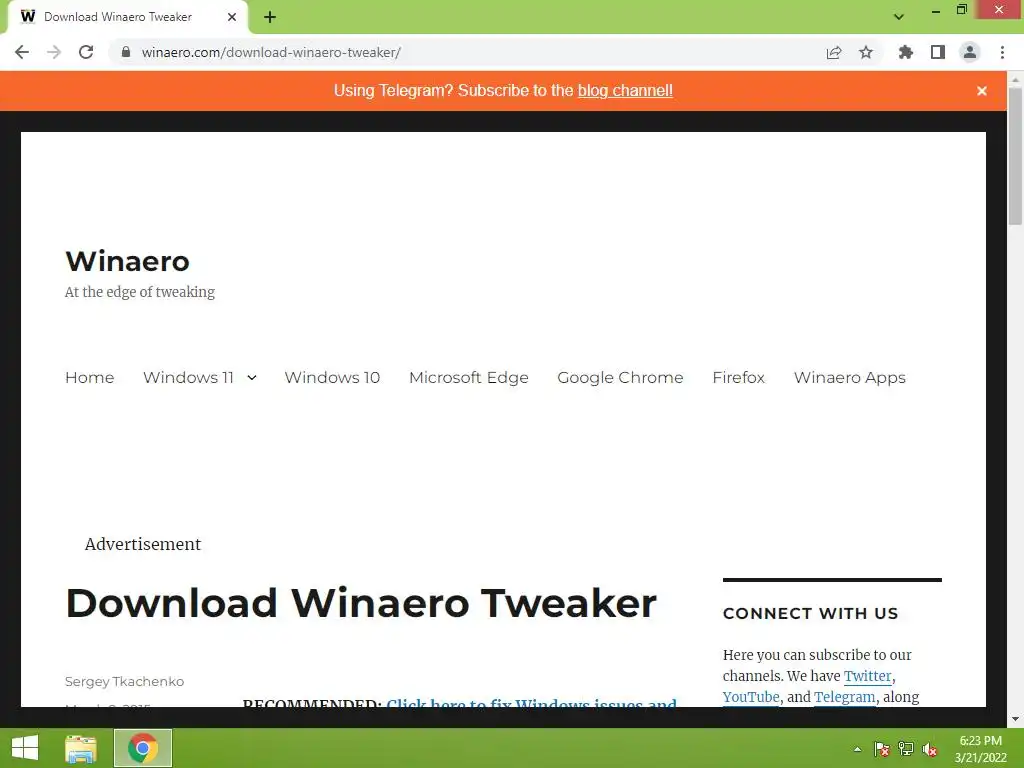Open the Telegram link in the sidebar

pos(844,697)
